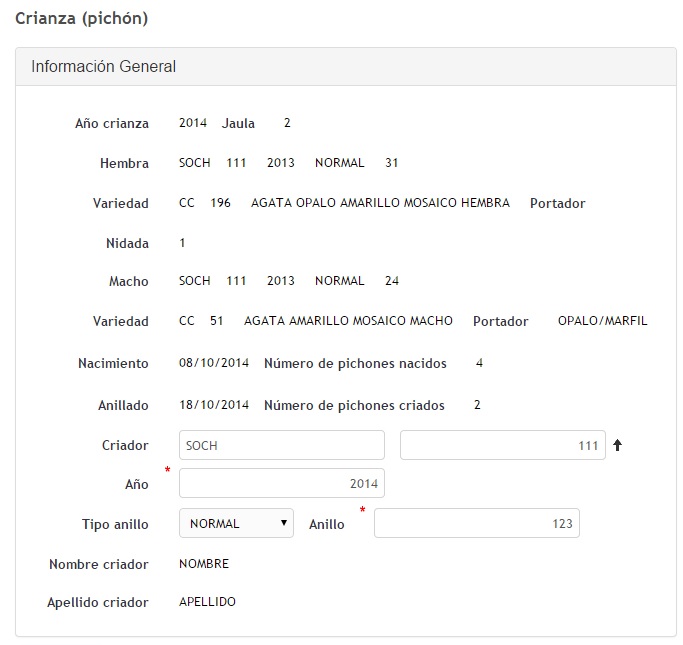This screenshot has width=683, height=645.
Task: Click the Anillo label next to the dropdown
Action: (327, 524)
